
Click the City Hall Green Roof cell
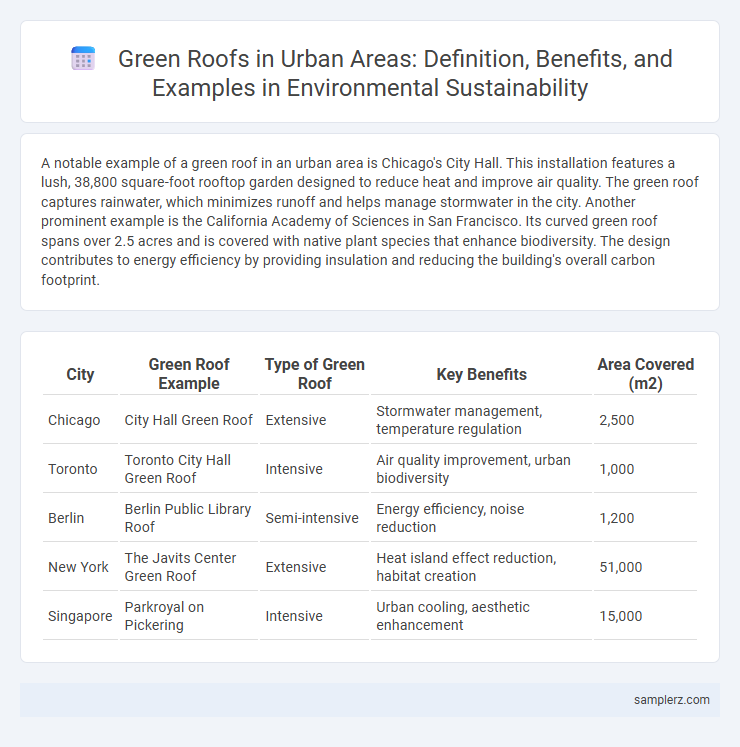pyautogui.click(x=189, y=420)
